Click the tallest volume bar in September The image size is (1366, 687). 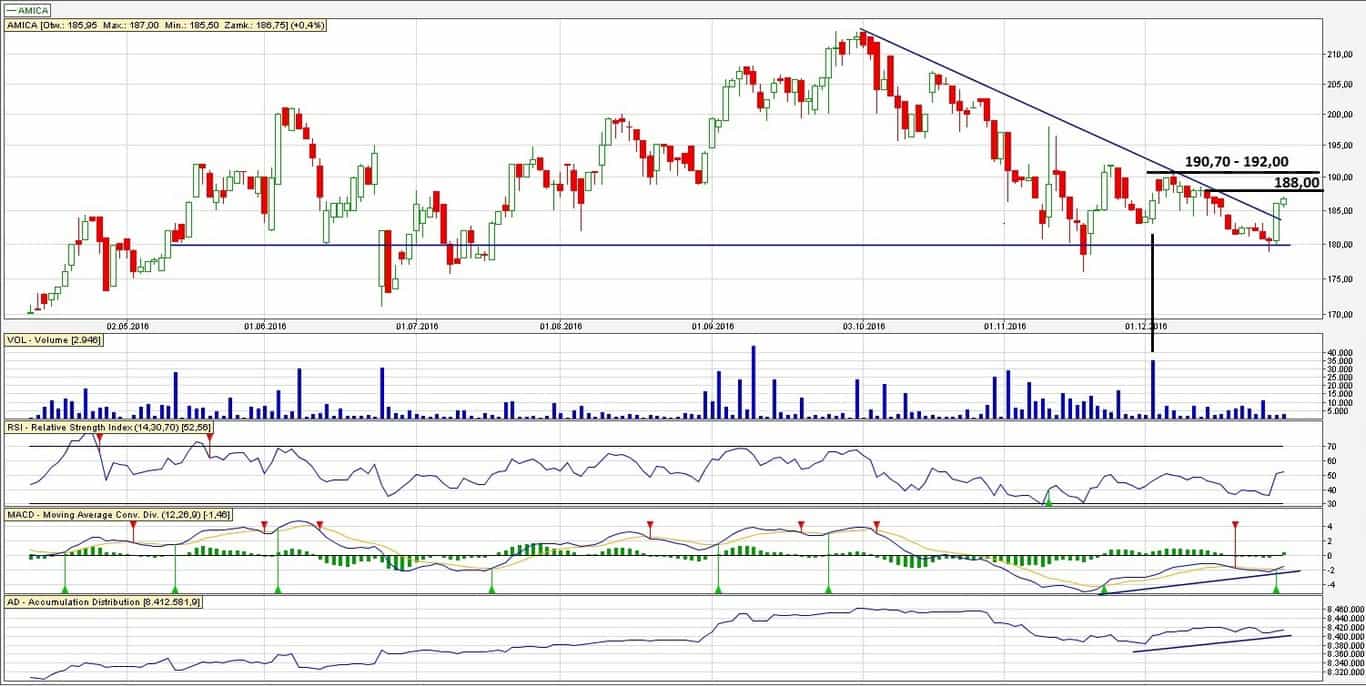753,381
